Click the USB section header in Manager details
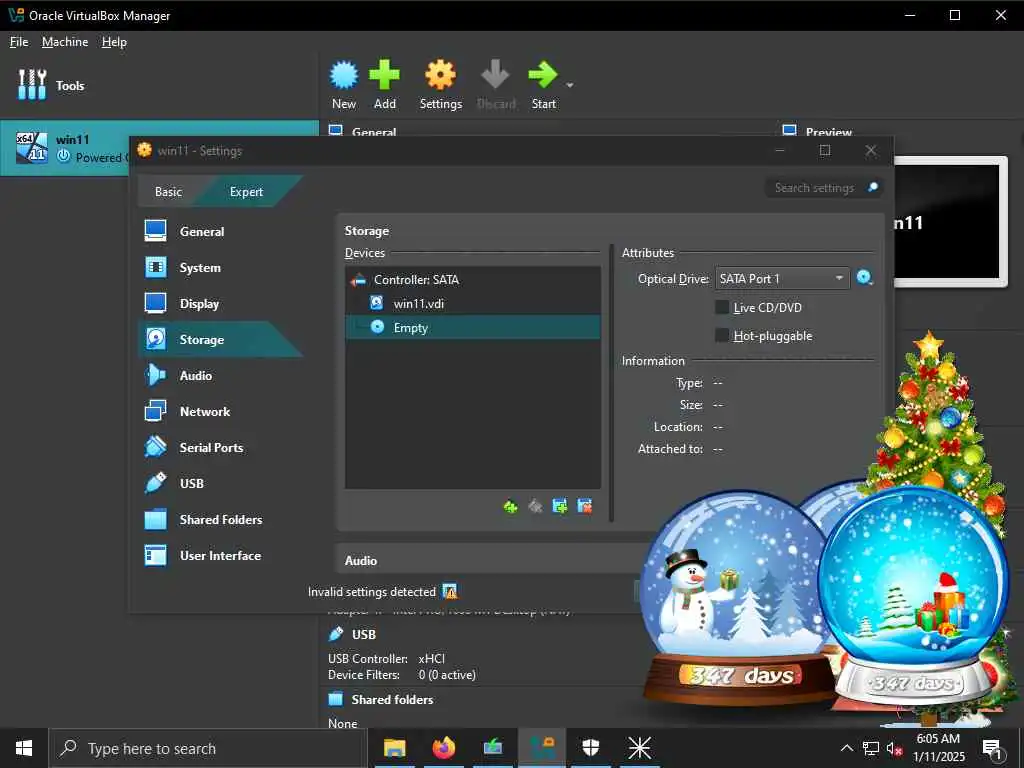 [x=364, y=634]
